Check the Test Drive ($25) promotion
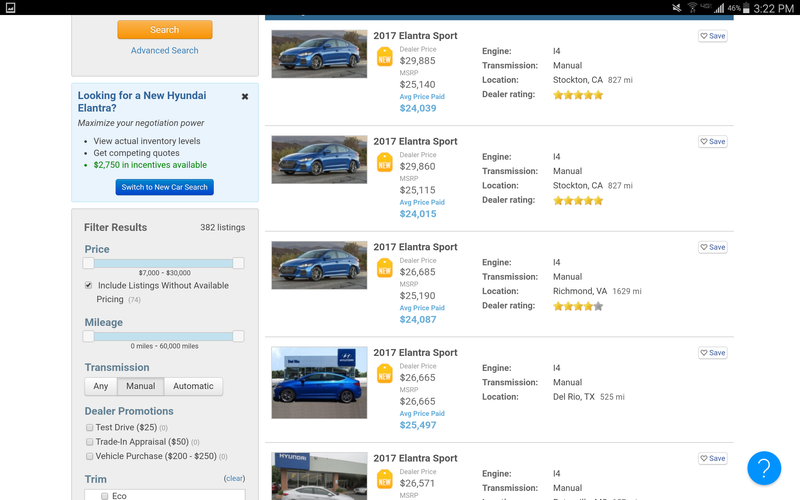This screenshot has width=800, height=500. point(90,428)
